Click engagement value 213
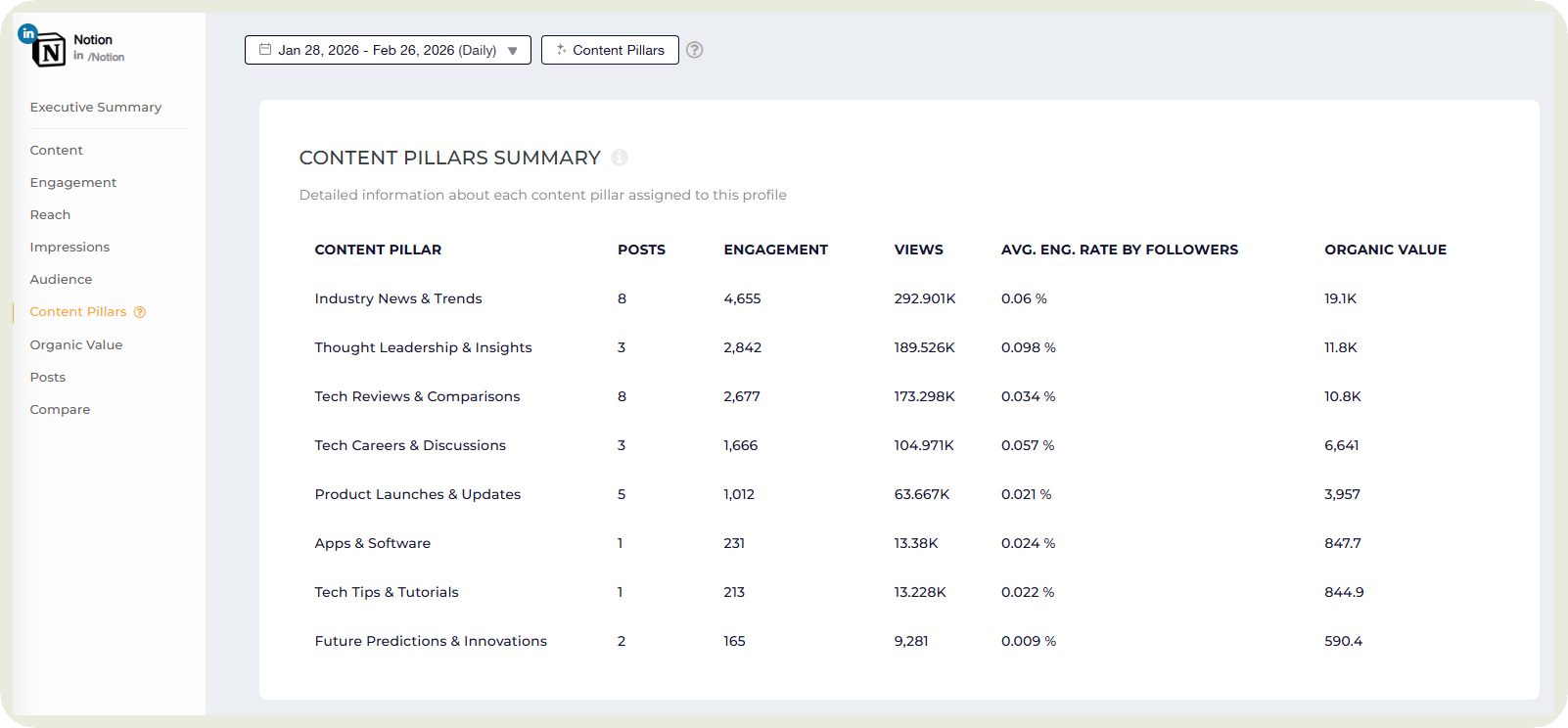Image resolution: width=1568 pixels, height=728 pixels. coord(734,592)
